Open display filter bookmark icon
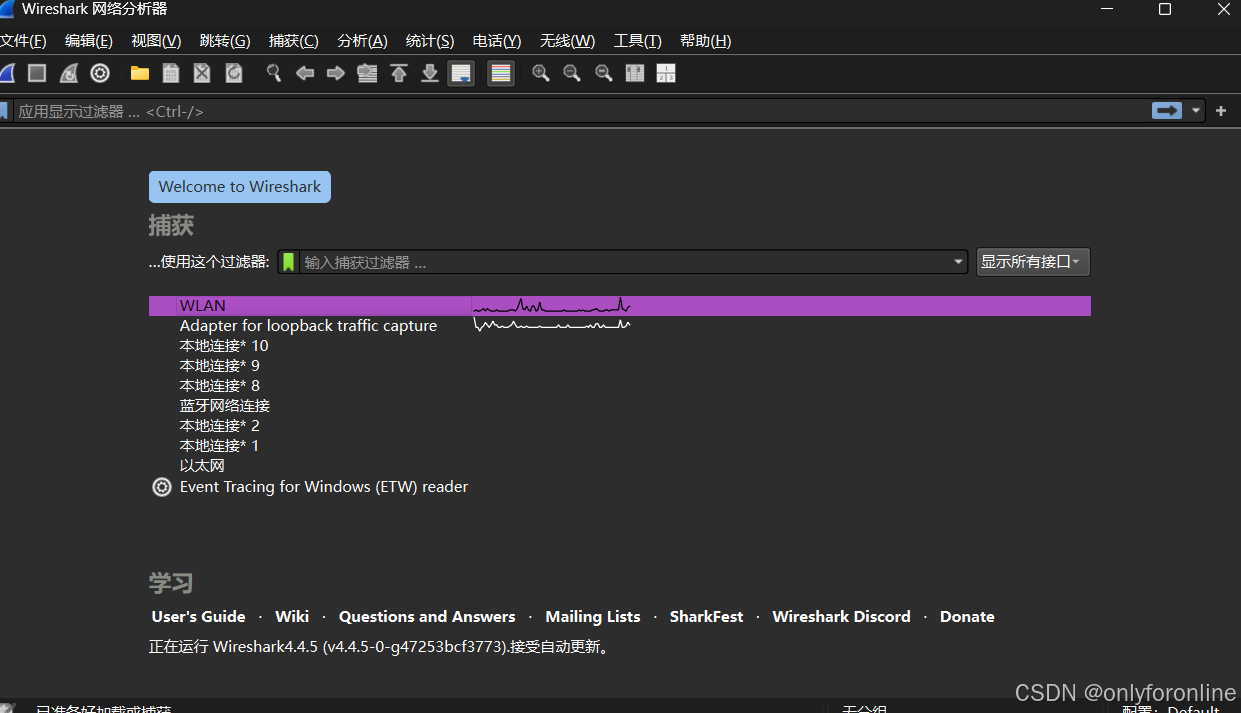The width and height of the screenshot is (1241, 713). (4, 111)
